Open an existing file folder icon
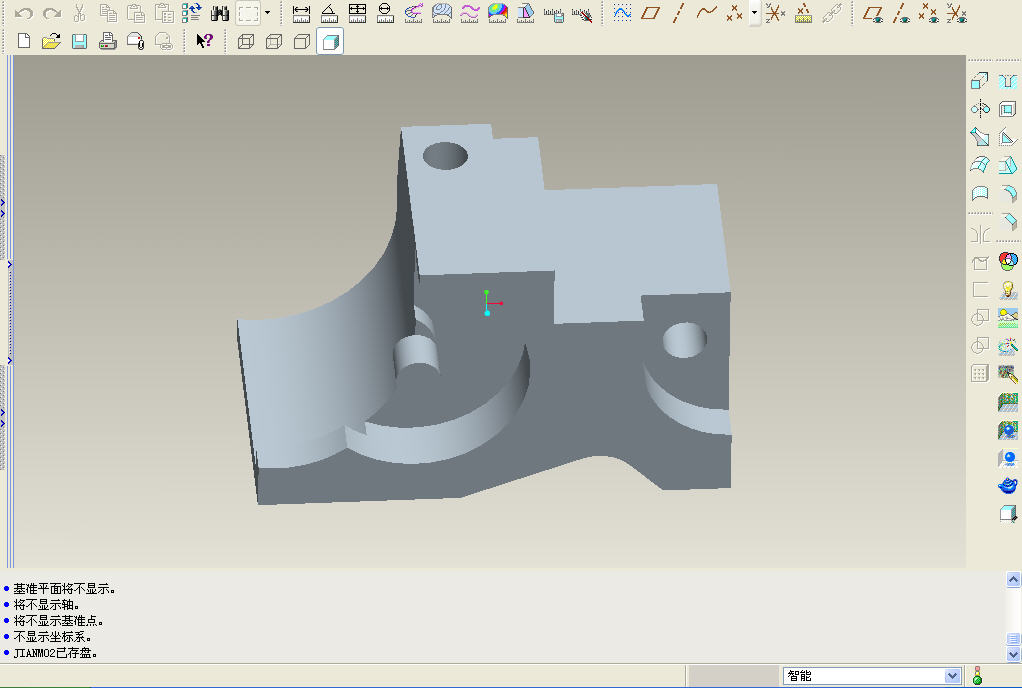 tap(51, 41)
